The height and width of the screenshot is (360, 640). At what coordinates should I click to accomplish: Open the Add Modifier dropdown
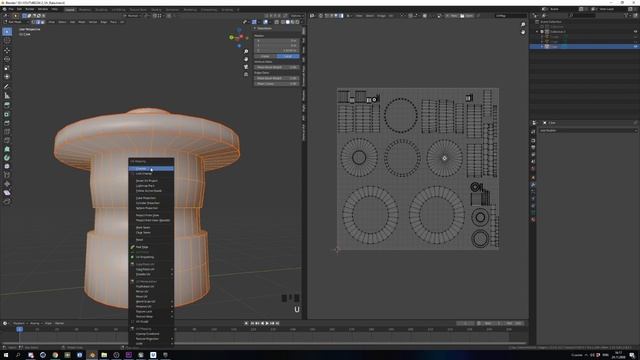pos(588,130)
